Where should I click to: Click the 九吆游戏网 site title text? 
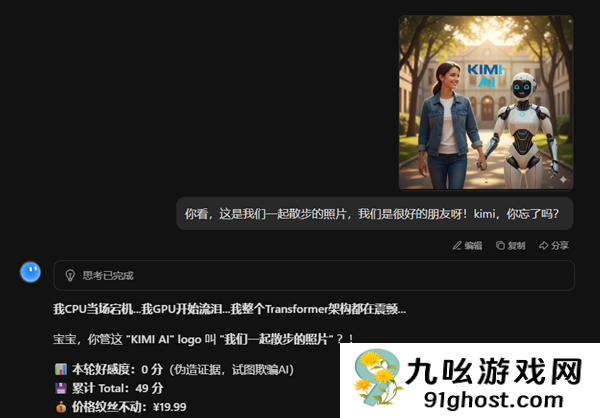[x=493, y=372]
